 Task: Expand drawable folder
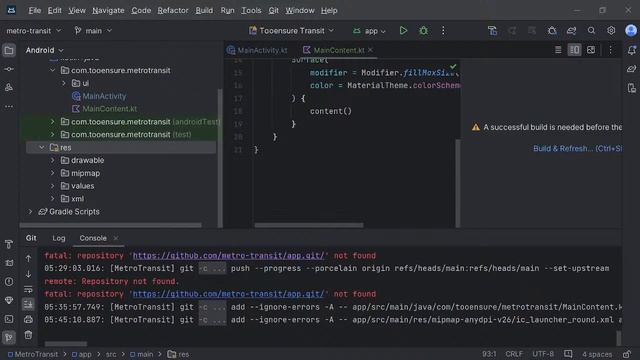[53, 160]
